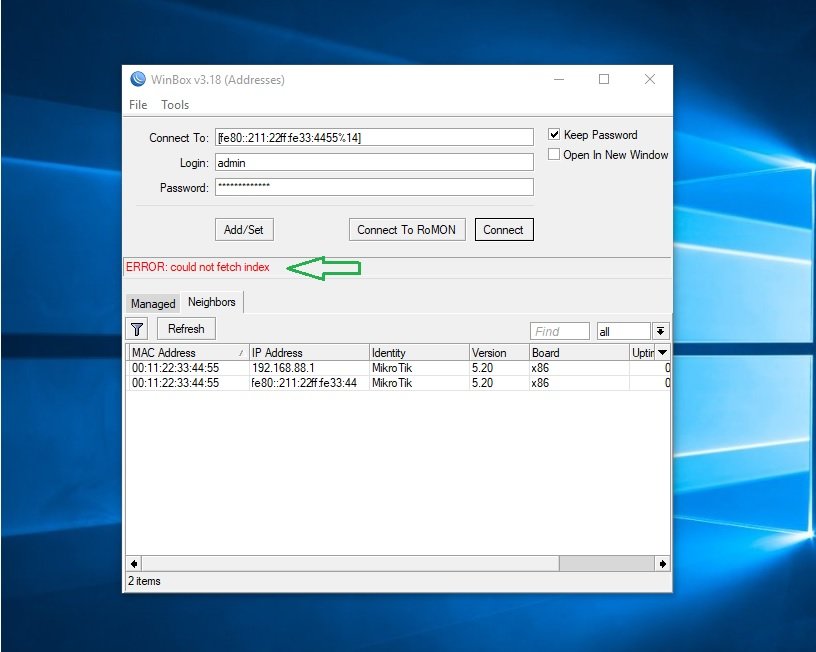Screen dimensions: 816x652
Task: Enable Open In New Window checkbox
Action: click(554, 155)
